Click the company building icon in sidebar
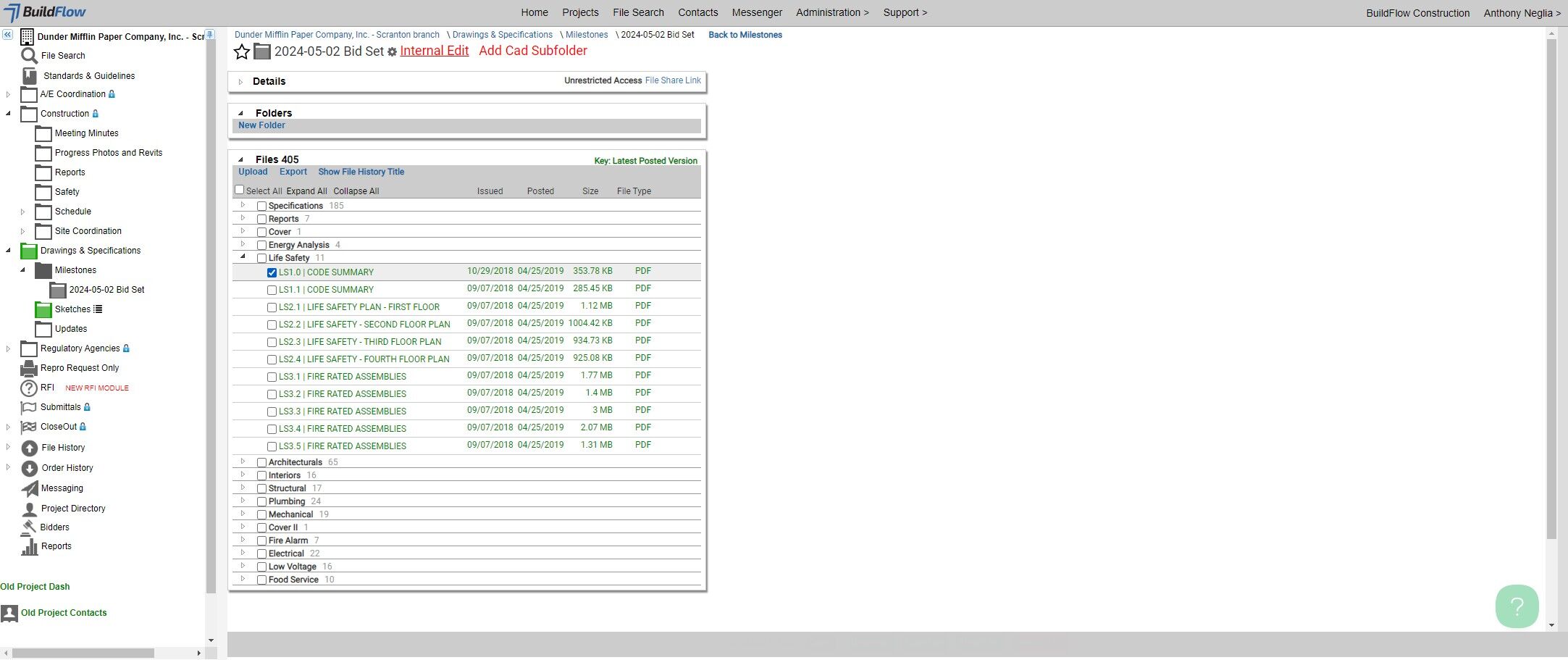Image resolution: width=1568 pixels, height=660 pixels. [x=27, y=37]
